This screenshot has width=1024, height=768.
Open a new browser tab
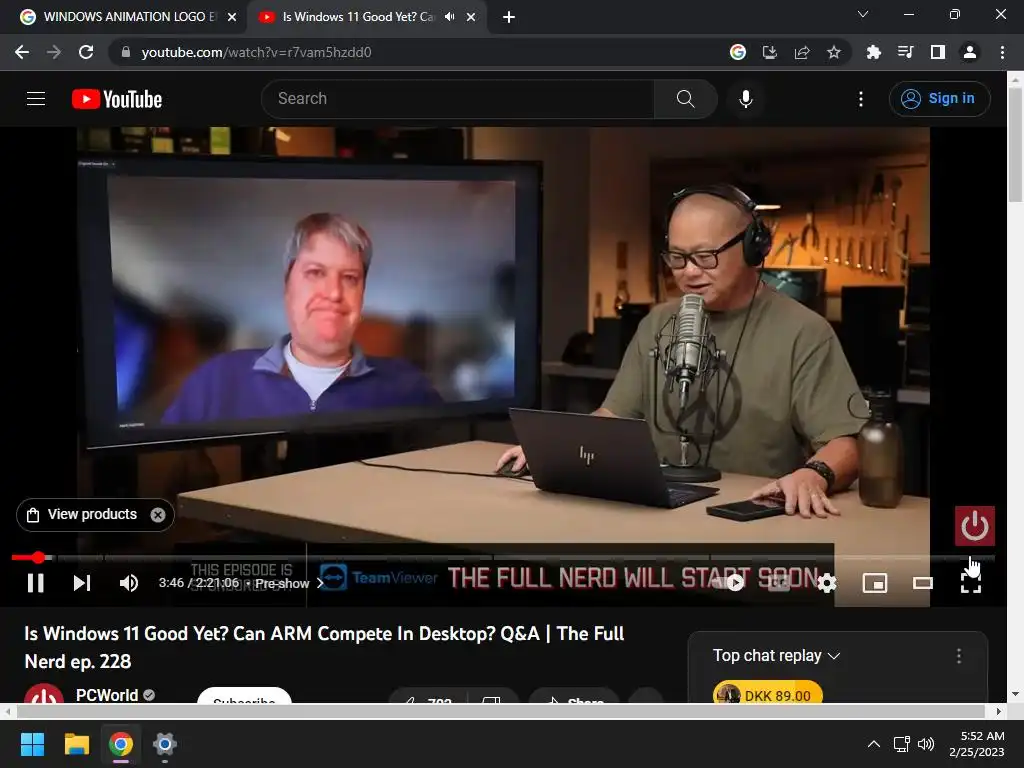(509, 18)
